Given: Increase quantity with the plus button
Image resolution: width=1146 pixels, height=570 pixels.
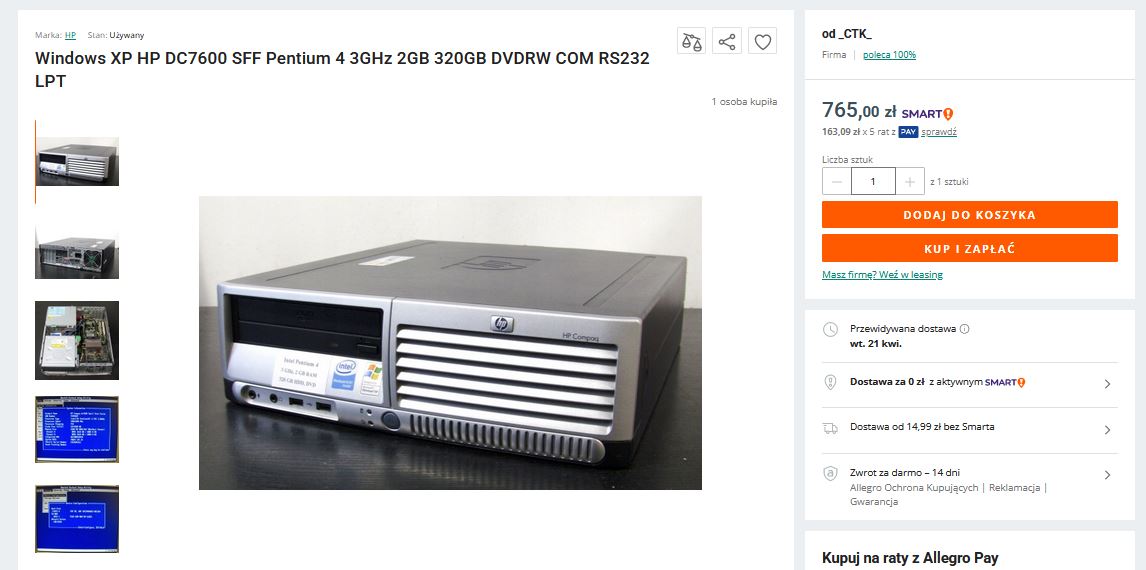Looking at the screenshot, I should pyautogui.click(x=910, y=181).
